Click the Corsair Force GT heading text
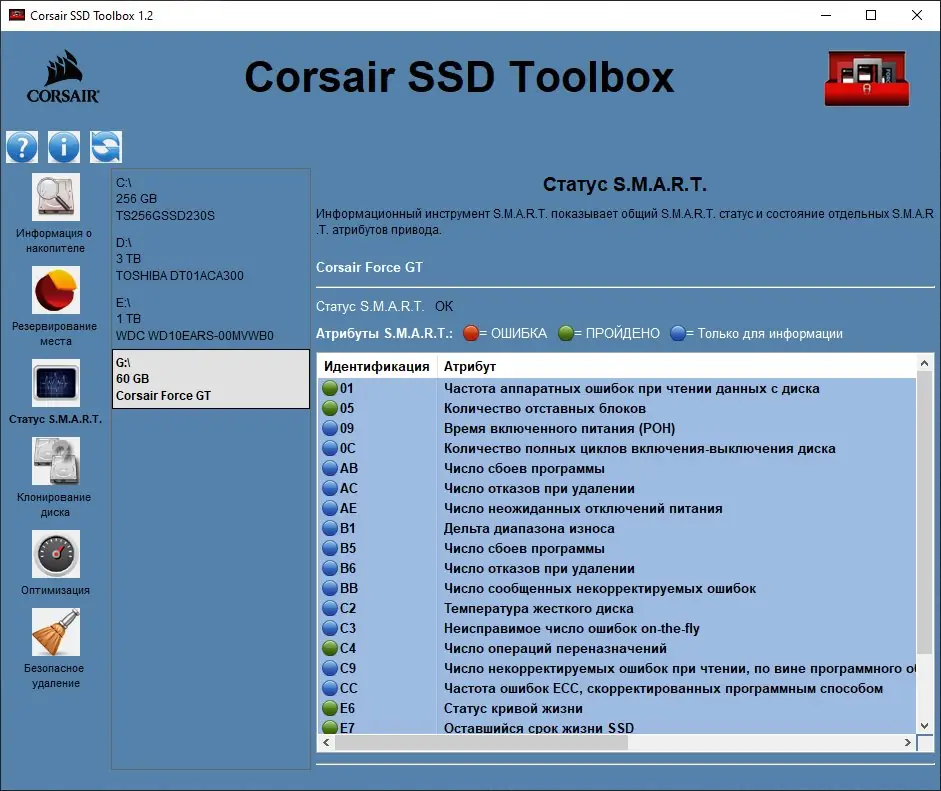The height and width of the screenshot is (791, 941). (369, 267)
